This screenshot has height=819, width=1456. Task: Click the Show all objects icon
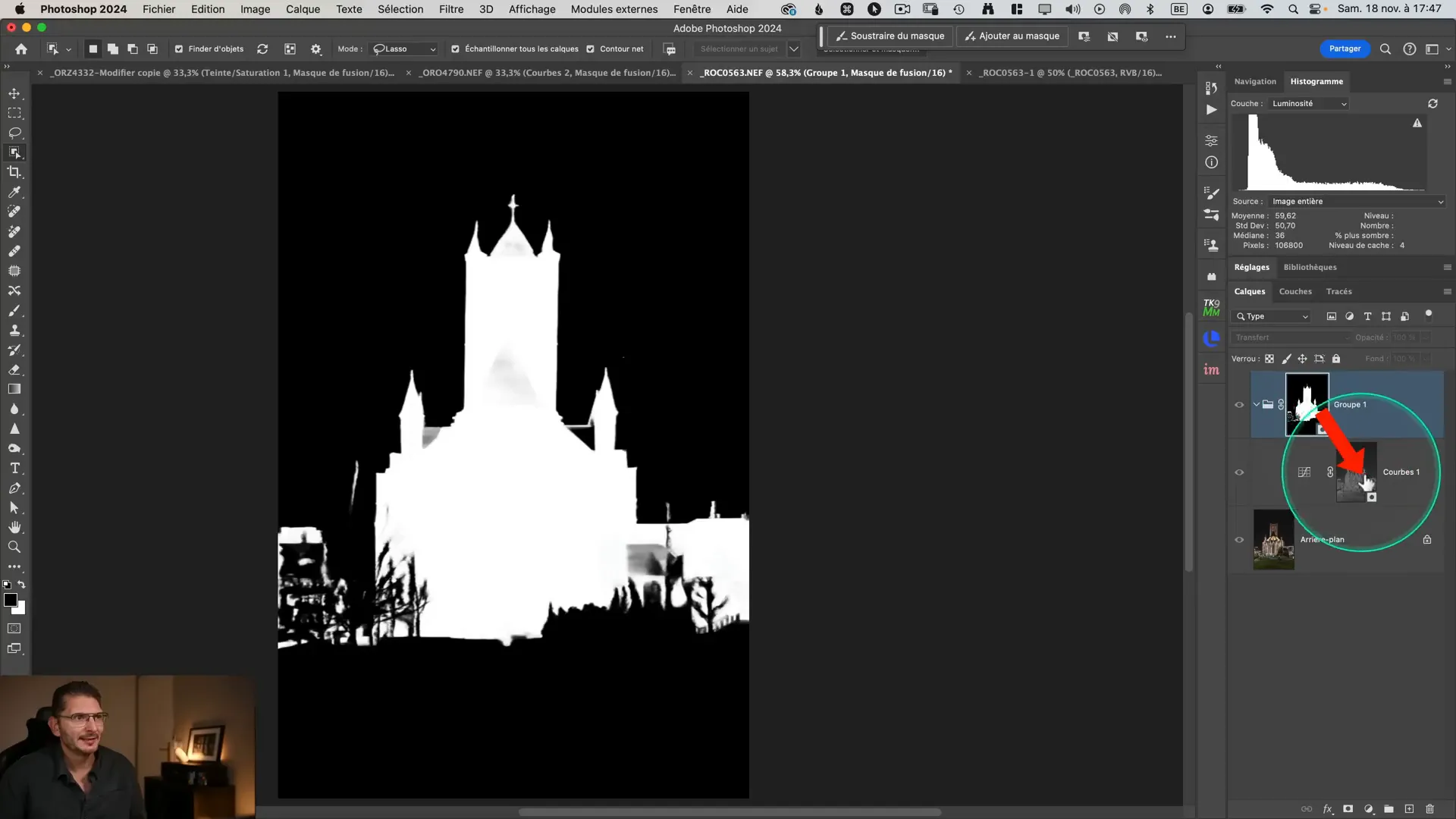(290, 49)
